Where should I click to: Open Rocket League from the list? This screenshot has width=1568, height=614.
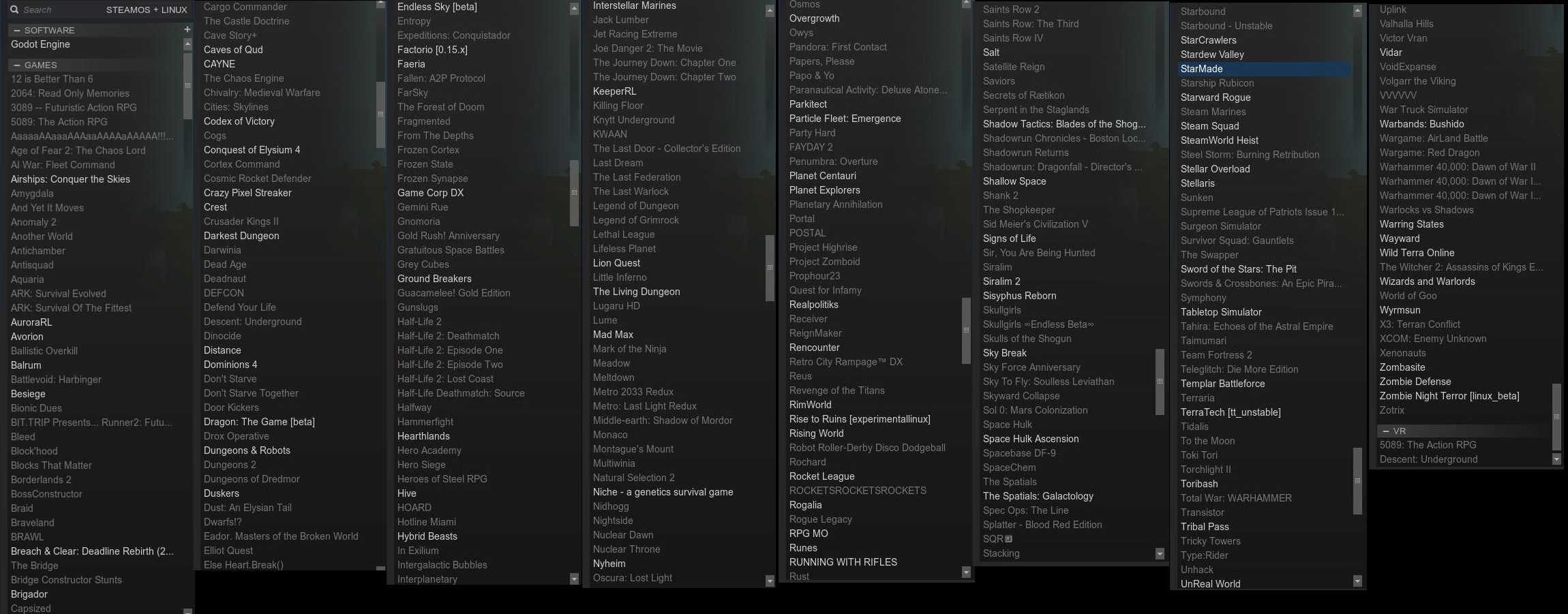(x=821, y=476)
